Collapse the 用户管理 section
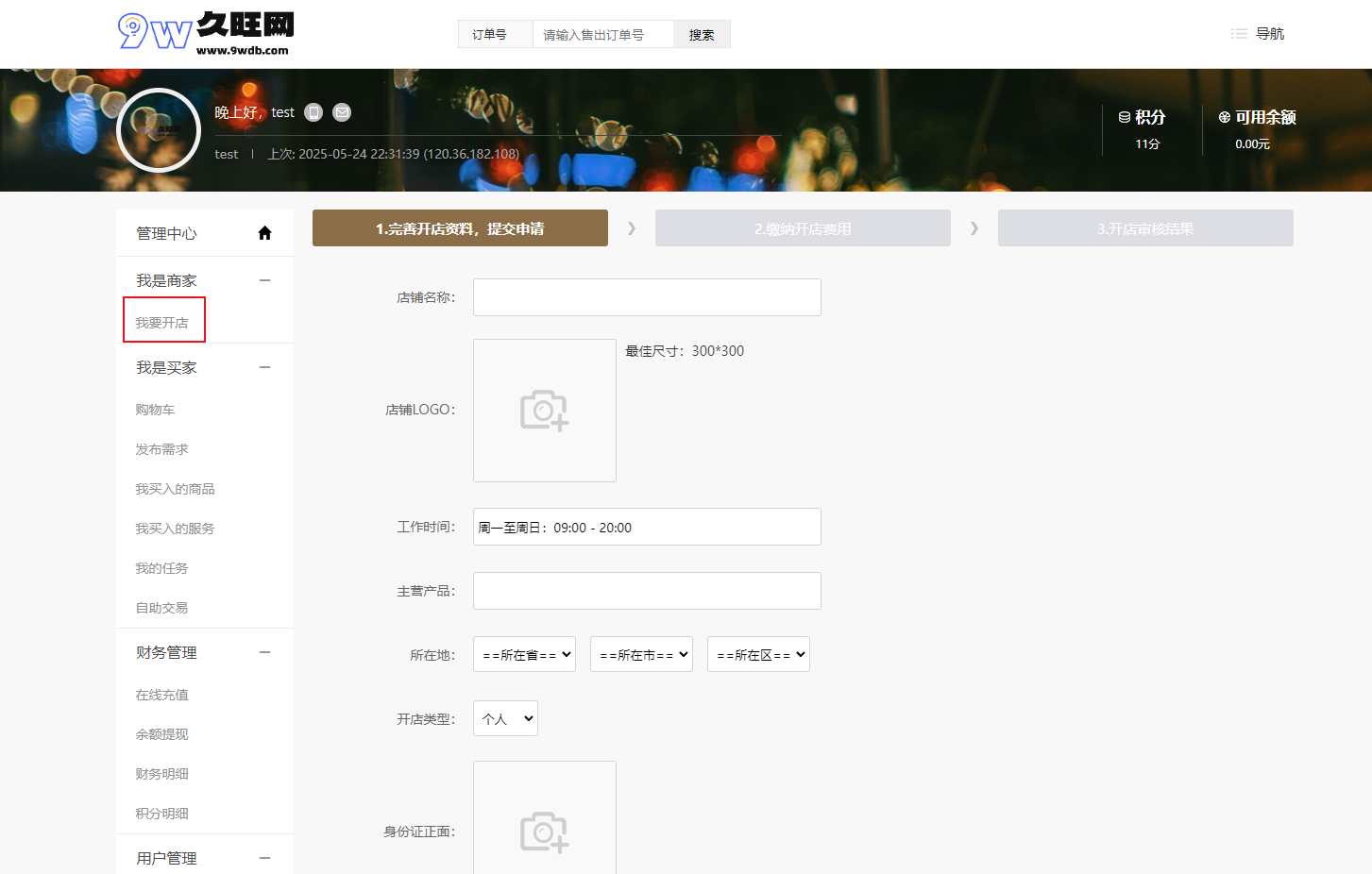This screenshot has height=874, width=1372. (x=264, y=858)
